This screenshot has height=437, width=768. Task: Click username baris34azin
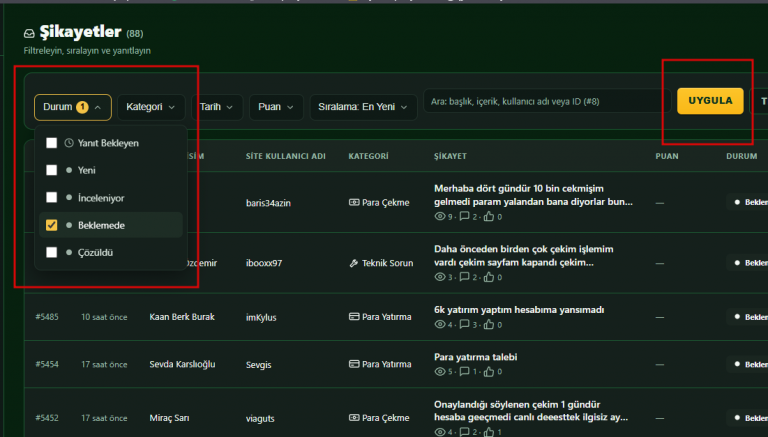[268, 203]
